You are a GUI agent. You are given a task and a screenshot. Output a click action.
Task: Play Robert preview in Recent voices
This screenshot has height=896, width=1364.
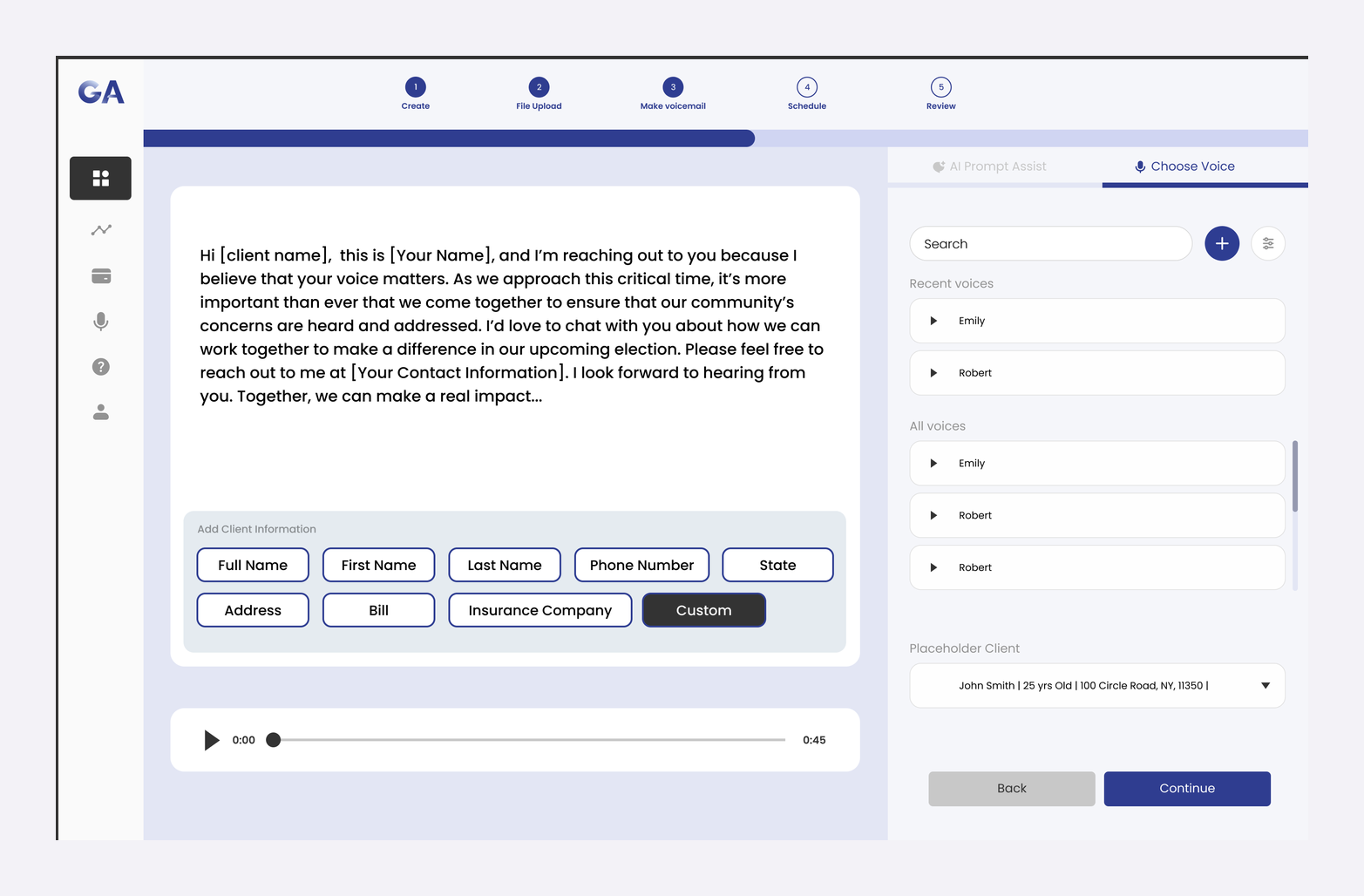pyautogui.click(x=933, y=373)
